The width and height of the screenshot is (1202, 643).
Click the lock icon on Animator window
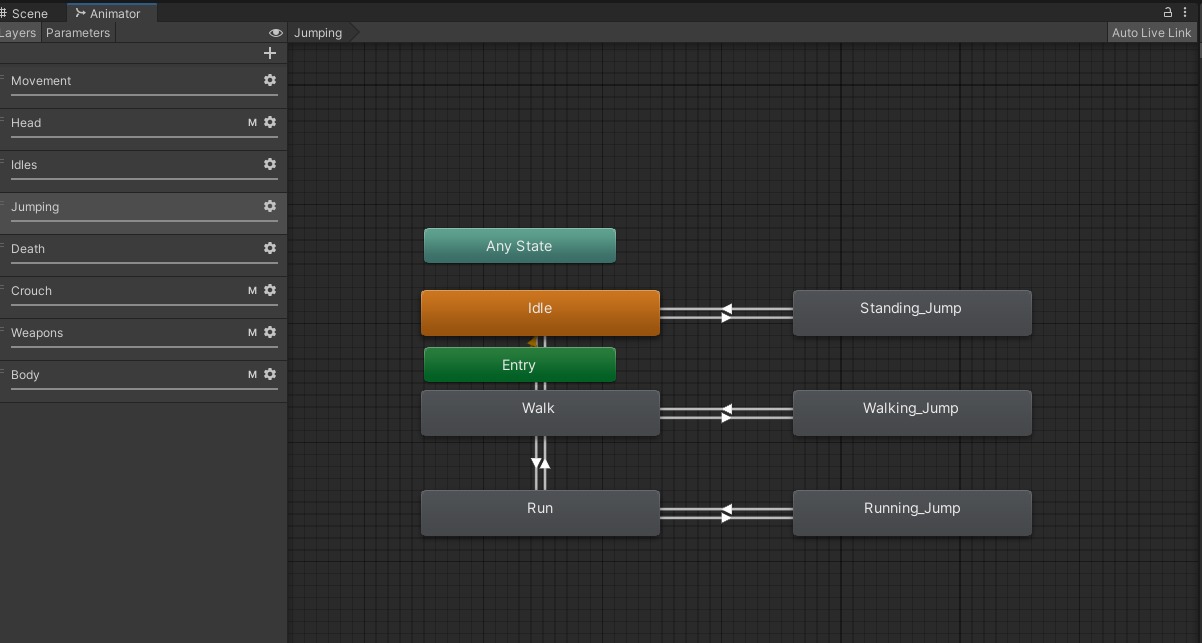click(1168, 12)
